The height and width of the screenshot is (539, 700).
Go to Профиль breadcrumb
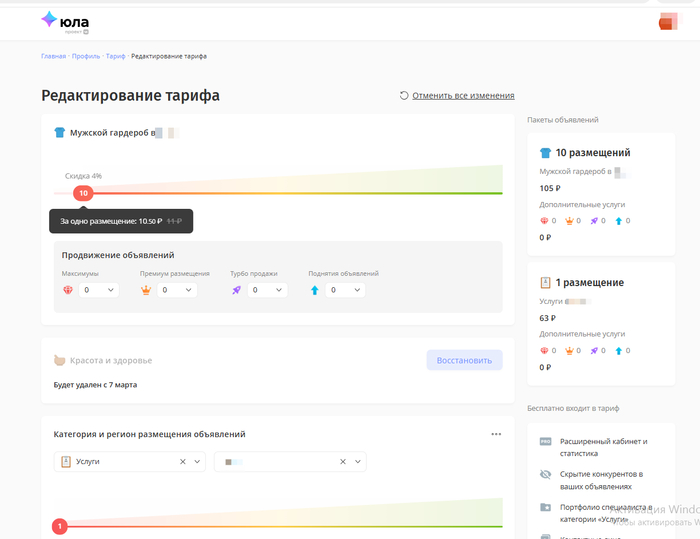86,56
